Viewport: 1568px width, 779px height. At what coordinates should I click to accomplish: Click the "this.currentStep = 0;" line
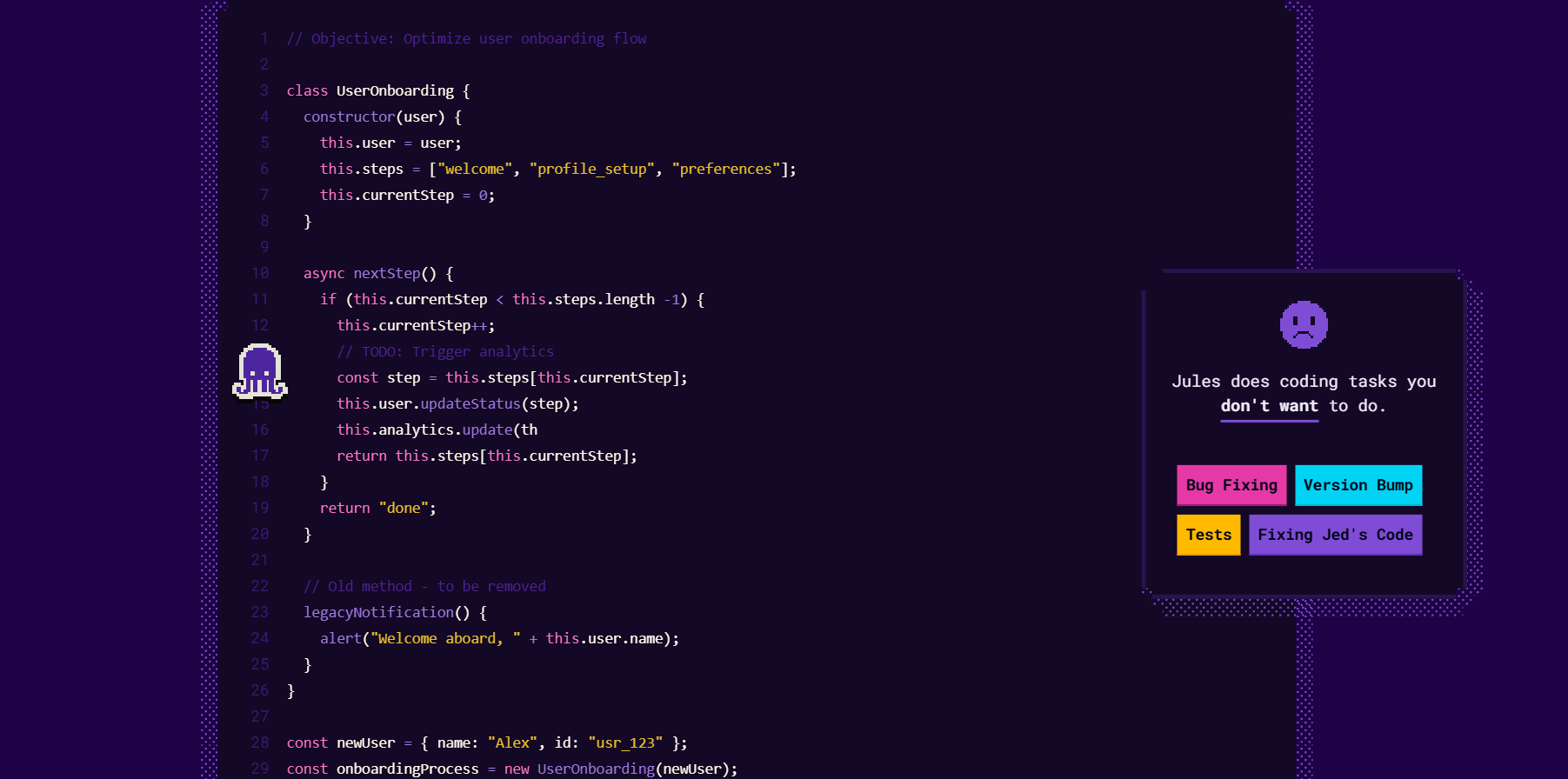pyautogui.click(x=407, y=195)
